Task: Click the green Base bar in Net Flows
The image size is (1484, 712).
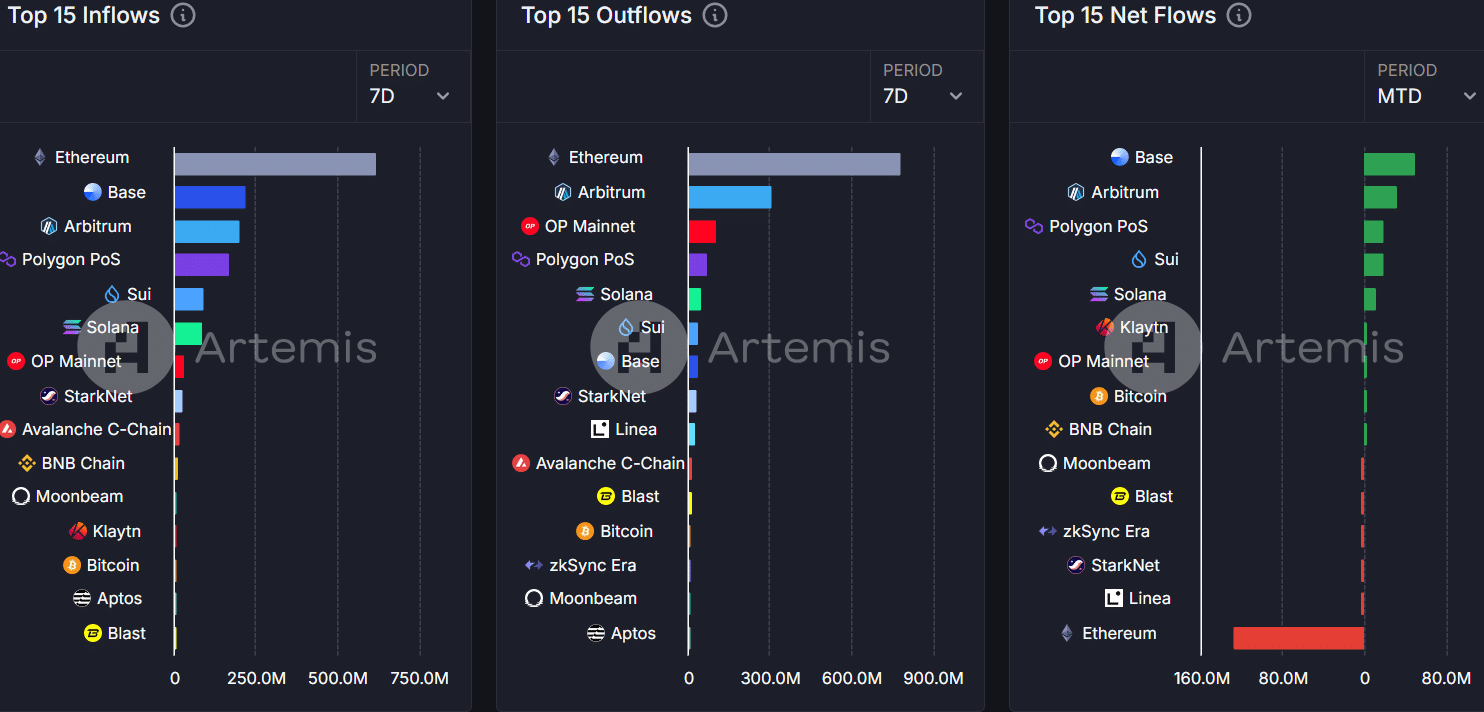Action: point(1389,164)
